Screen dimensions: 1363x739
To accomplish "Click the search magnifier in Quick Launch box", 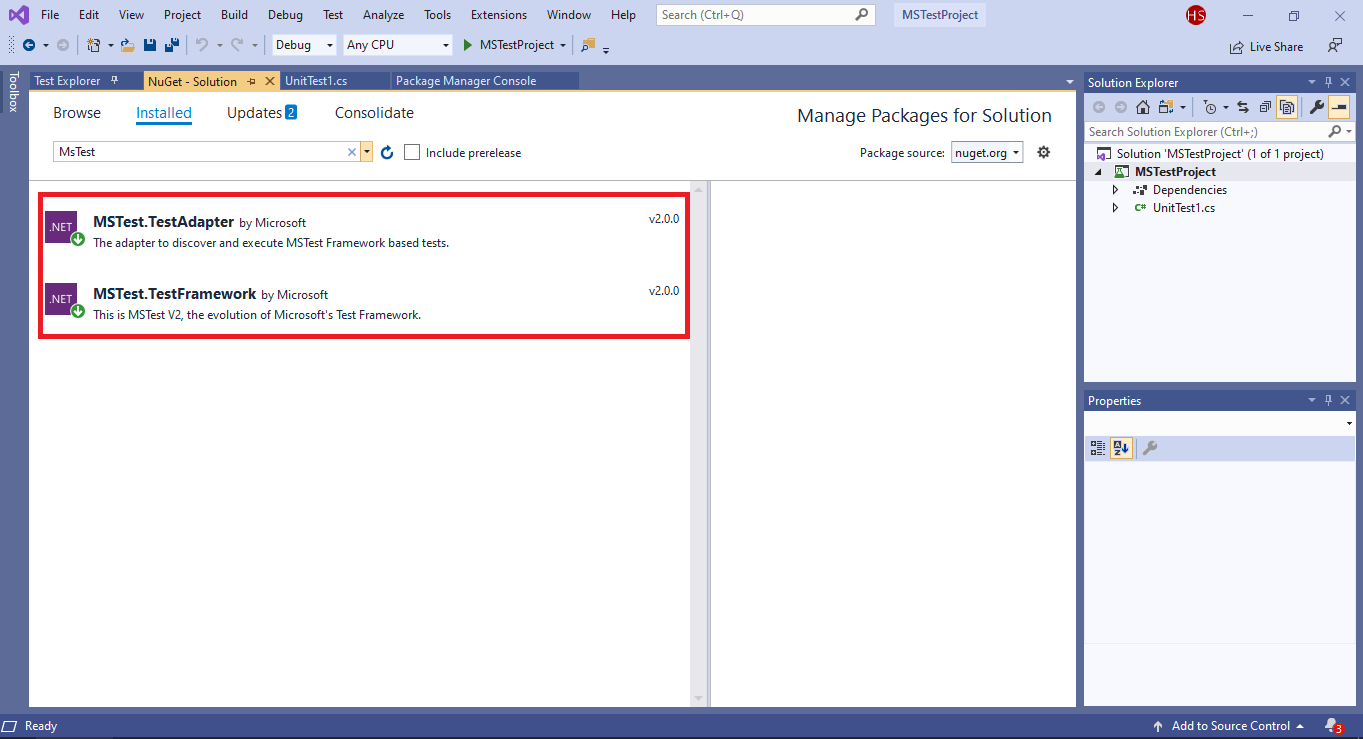I will [862, 15].
